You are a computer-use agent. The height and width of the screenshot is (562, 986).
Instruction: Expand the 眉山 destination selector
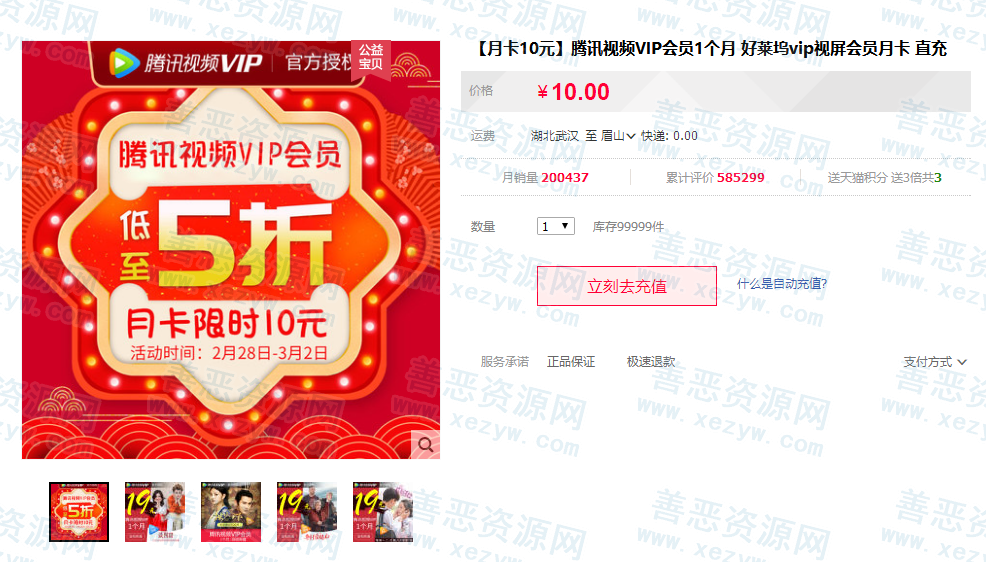pyautogui.click(x=618, y=136)
